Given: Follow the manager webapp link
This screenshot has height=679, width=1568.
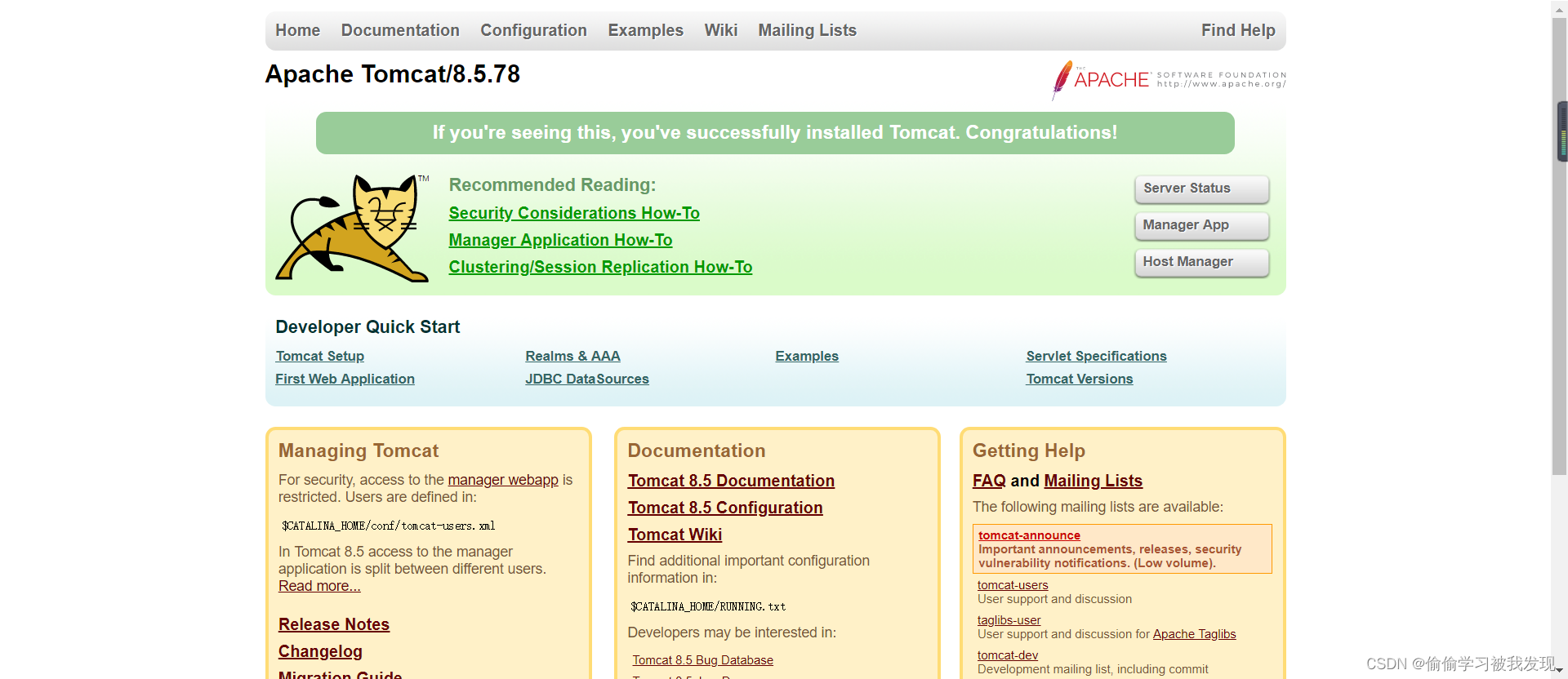Looking at the screenshot, I should 503,480.
